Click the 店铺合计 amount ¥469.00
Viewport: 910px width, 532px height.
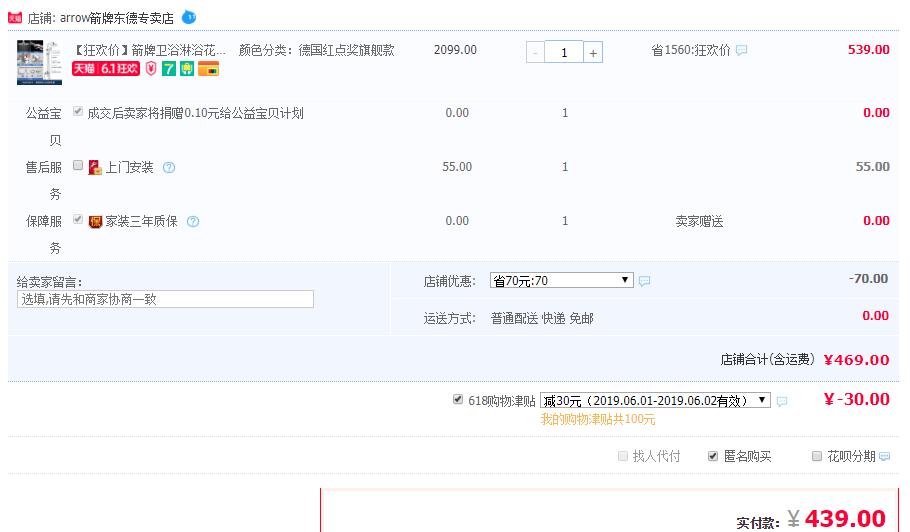point(857,360)
